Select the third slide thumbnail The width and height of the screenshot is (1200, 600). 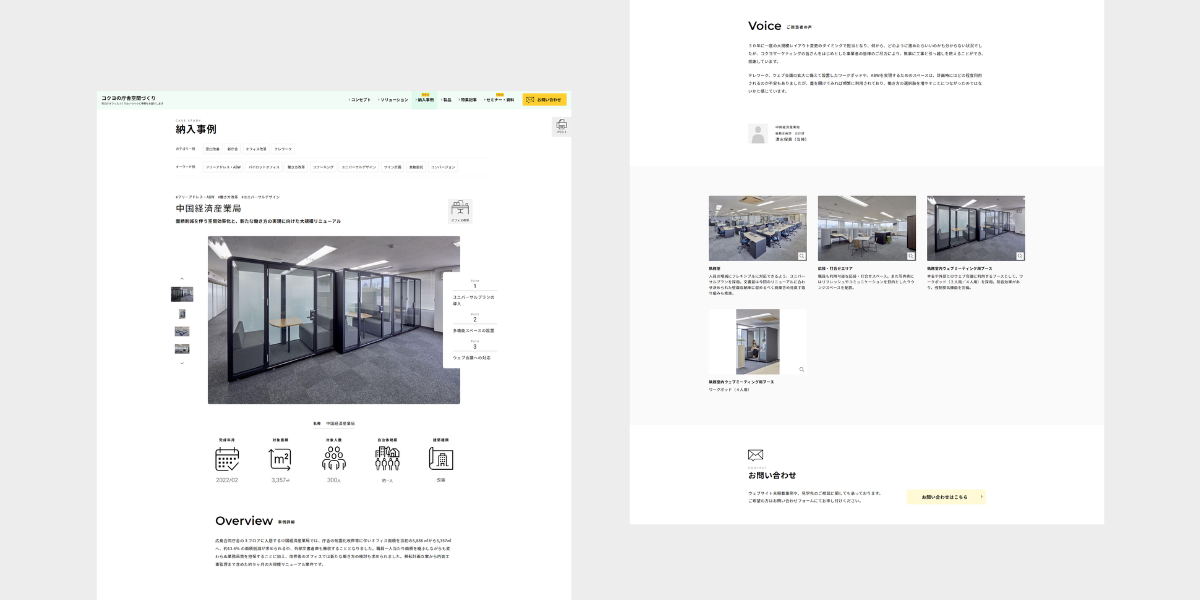click(182, 331)
